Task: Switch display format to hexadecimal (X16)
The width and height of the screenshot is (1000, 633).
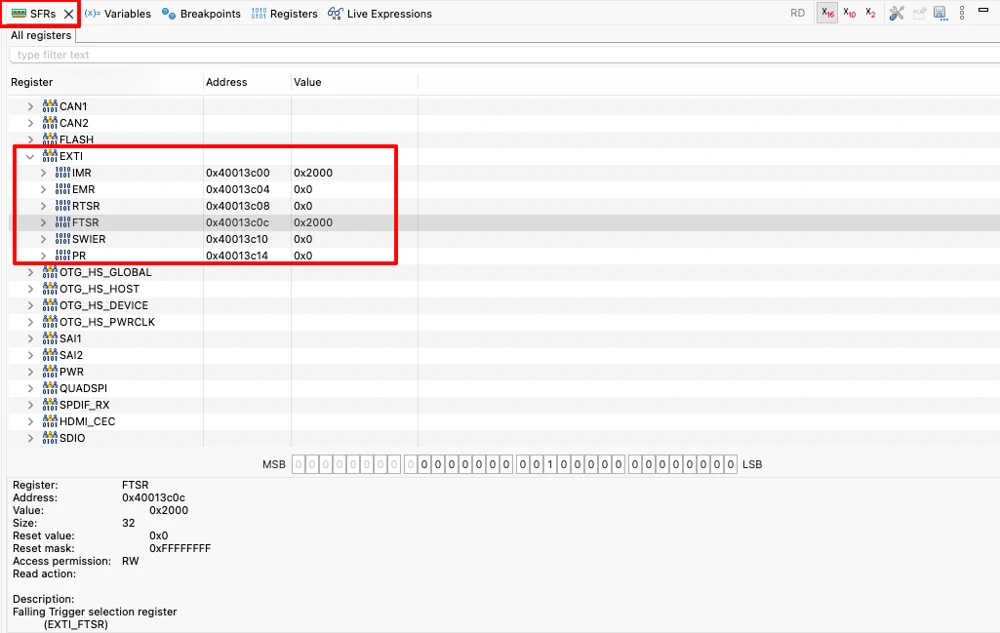Action: [x=828, y=13]
